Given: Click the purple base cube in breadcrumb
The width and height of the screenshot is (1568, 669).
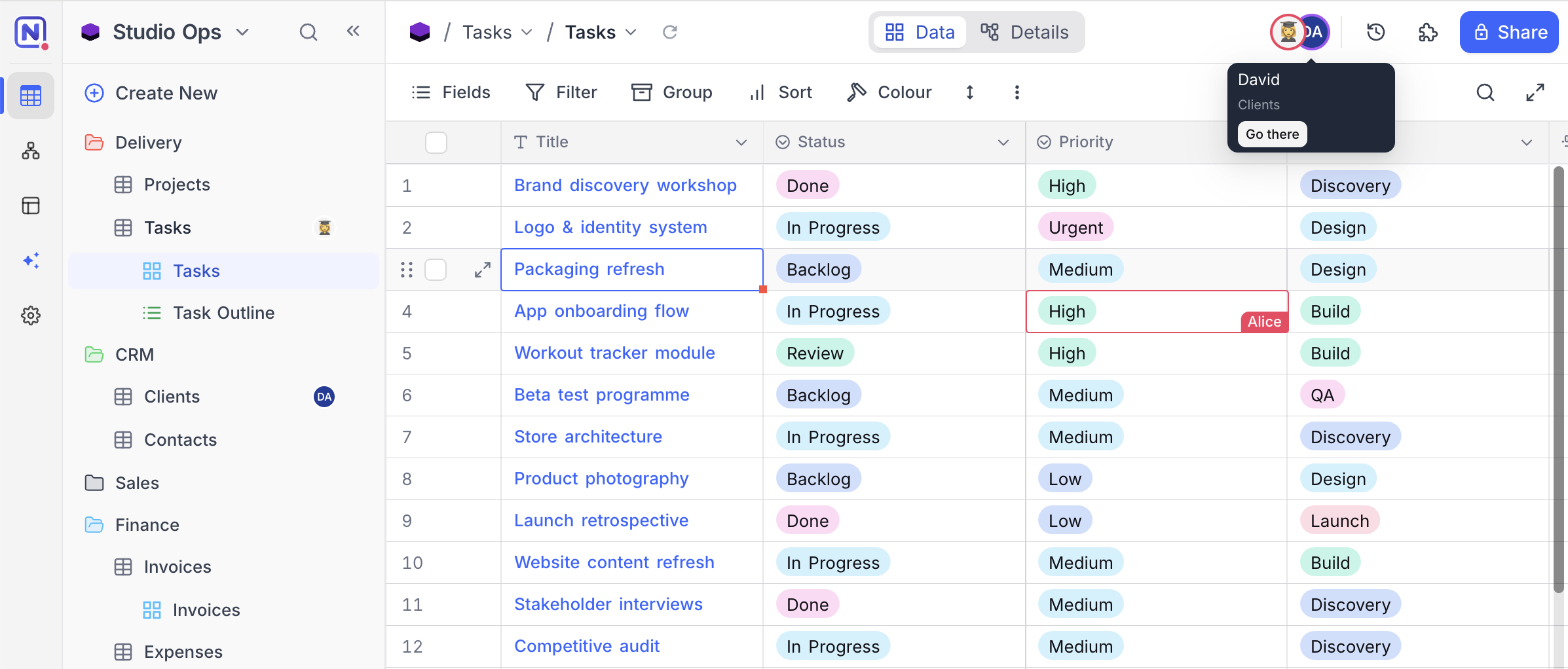Looking at the screenshot, I should coord(420,32).
